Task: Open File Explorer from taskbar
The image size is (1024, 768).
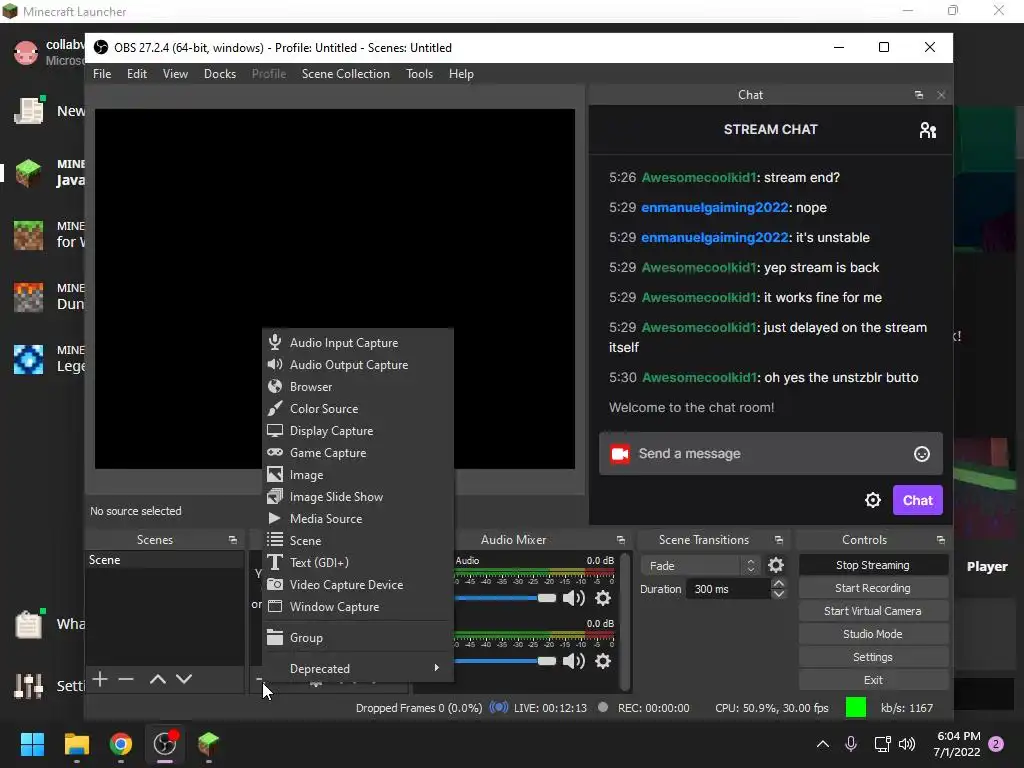Action: pos(76,744)
